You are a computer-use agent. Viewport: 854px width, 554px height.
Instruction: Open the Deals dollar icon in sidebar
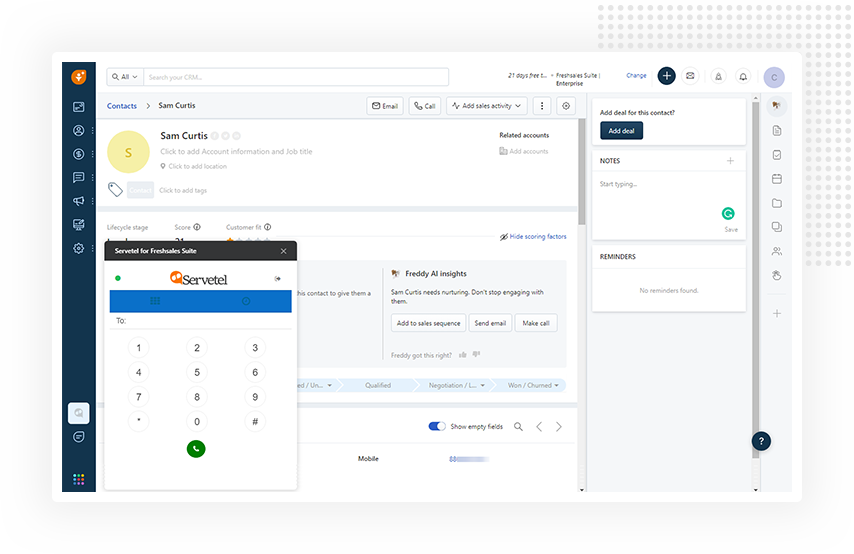coord(78,154)
